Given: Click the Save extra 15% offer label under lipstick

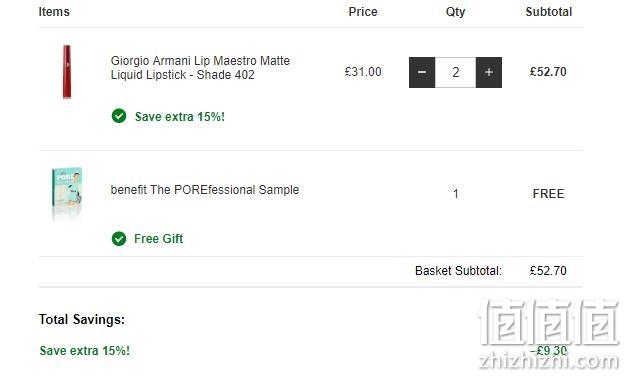Looking at the screenshot, I should (180, 117).
